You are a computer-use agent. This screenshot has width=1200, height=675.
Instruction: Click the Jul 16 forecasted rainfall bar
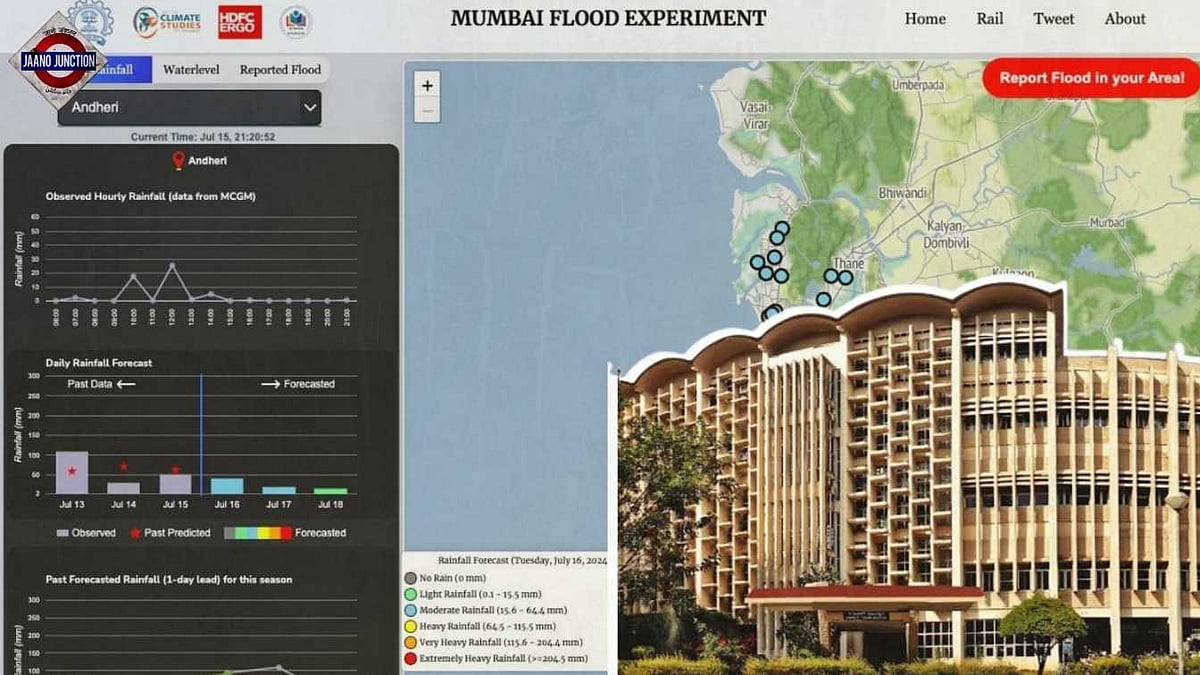(227, 485)
